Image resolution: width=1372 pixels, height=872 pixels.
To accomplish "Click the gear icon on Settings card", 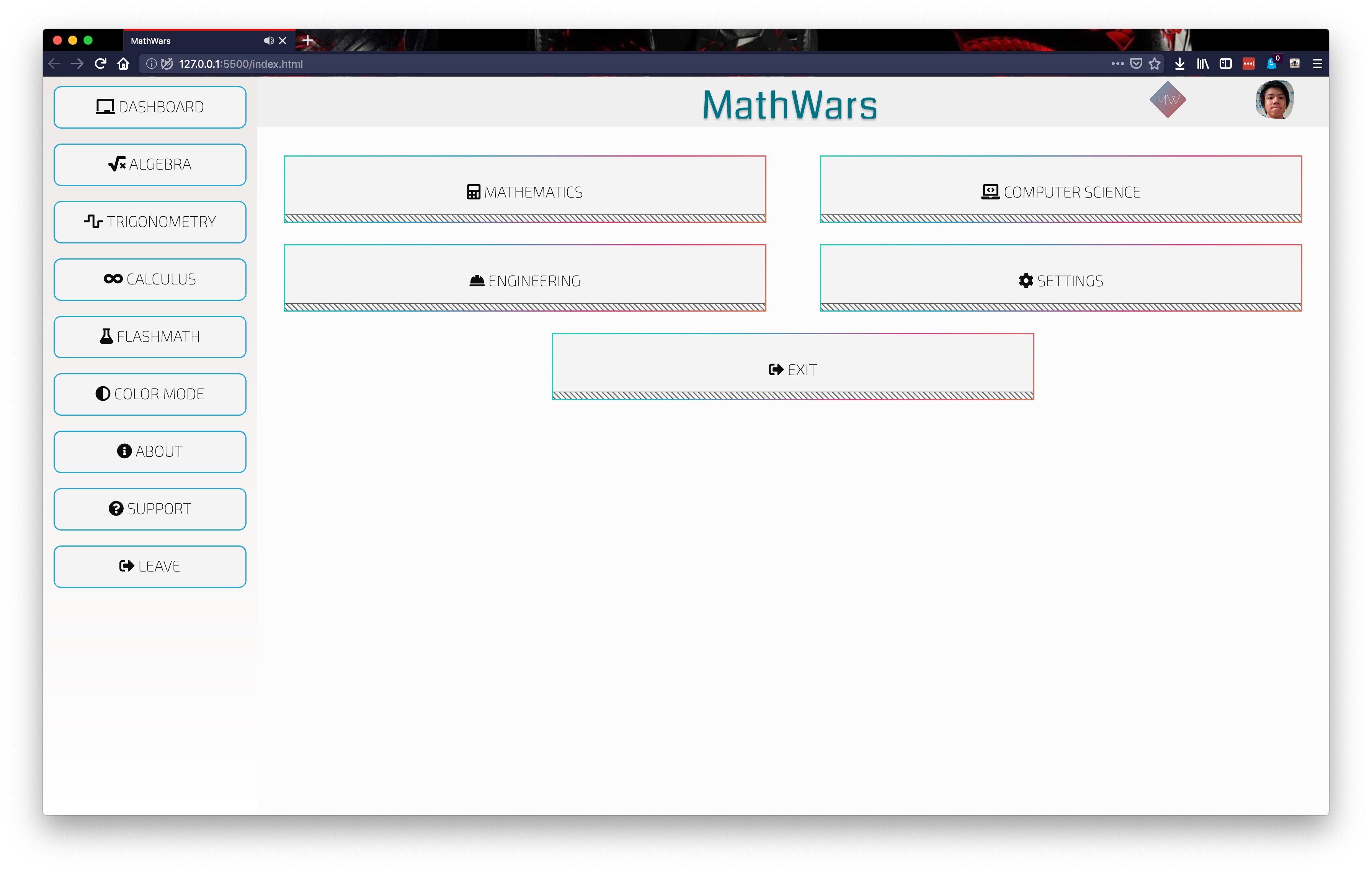I will pyautogui.click(x=1026, y=280).
